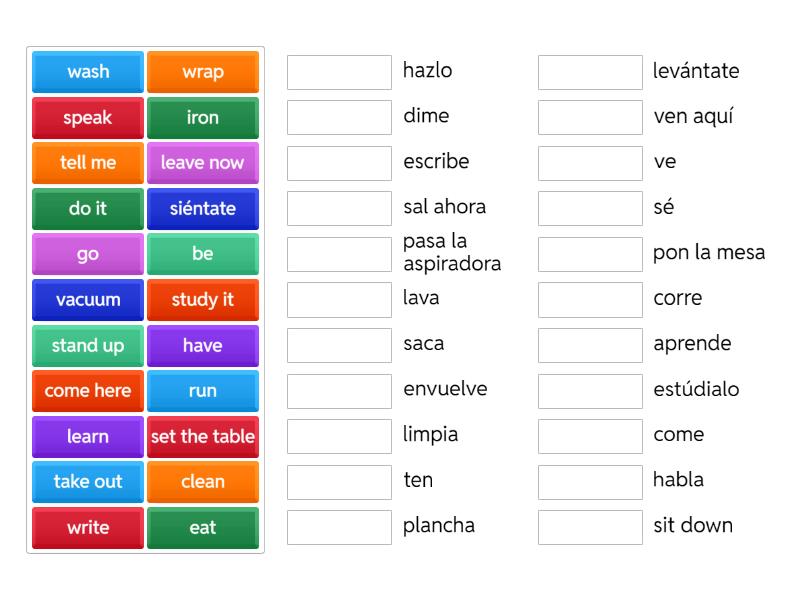Select the answer box for 'estúdialo'
This screenshot has width=800, height=600.
pos(590,390)
